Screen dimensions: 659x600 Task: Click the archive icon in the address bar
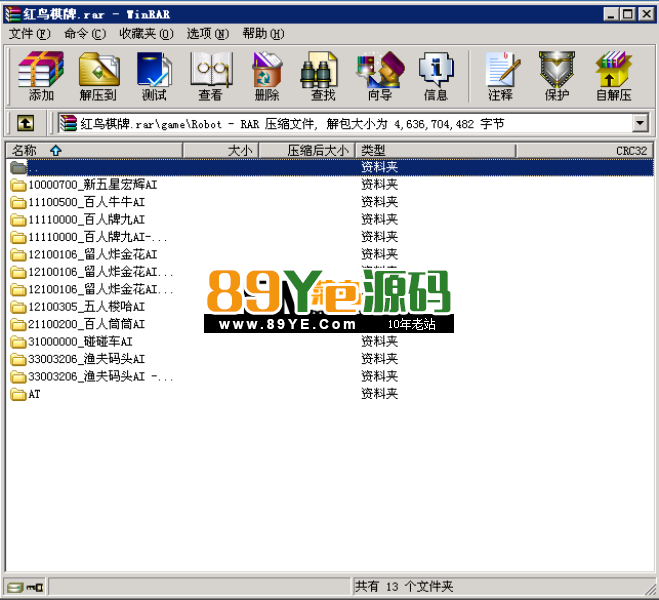click(68, 124)
